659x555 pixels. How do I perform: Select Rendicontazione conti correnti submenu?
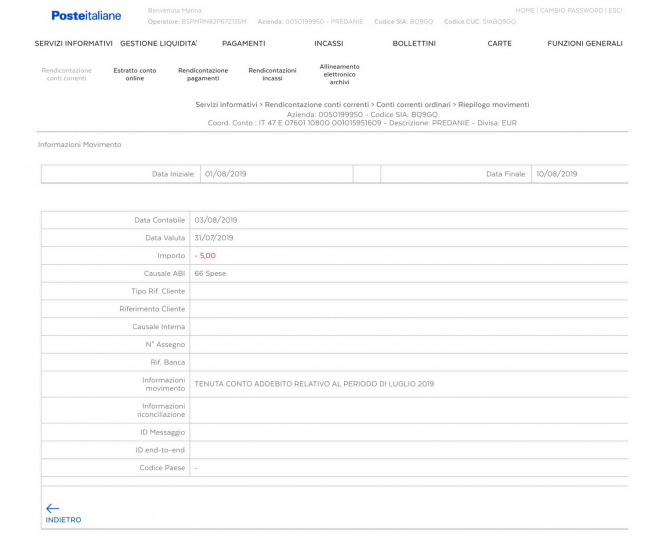pyautogui.click(x=67, y=74)
